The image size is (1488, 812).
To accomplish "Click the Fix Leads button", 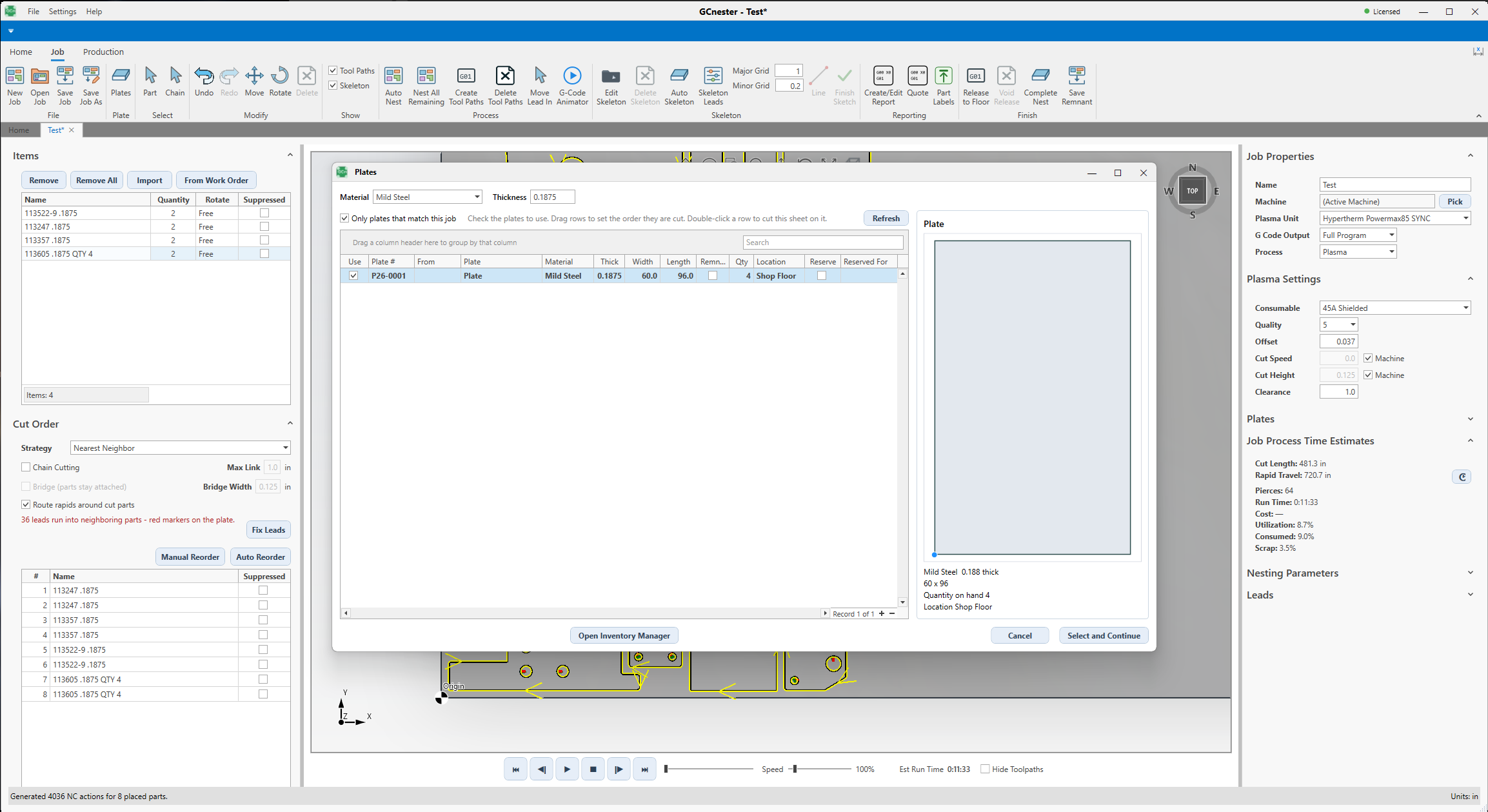I will [268, 530].
